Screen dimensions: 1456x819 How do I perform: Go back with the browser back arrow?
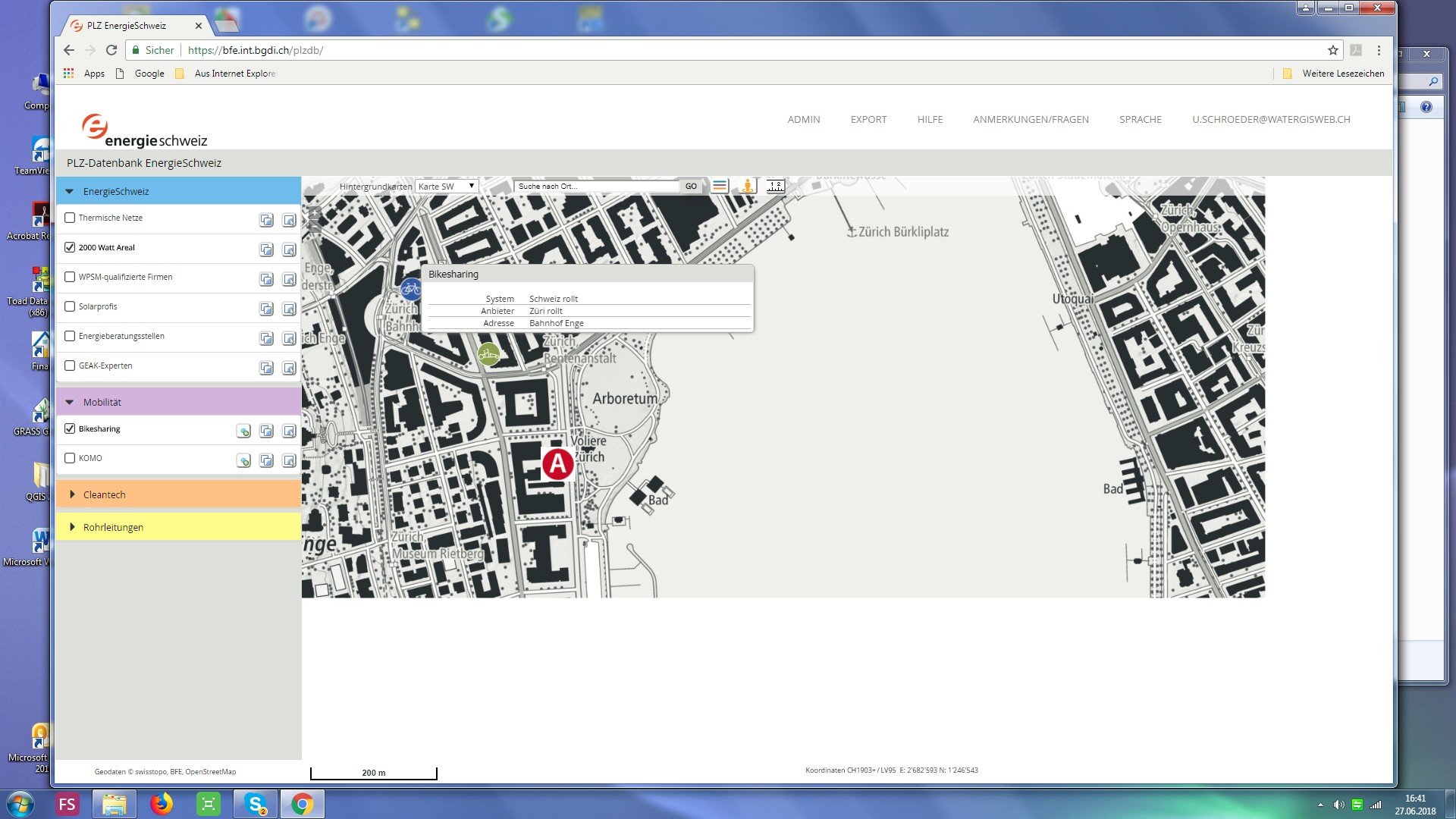(x=69, y=50)
